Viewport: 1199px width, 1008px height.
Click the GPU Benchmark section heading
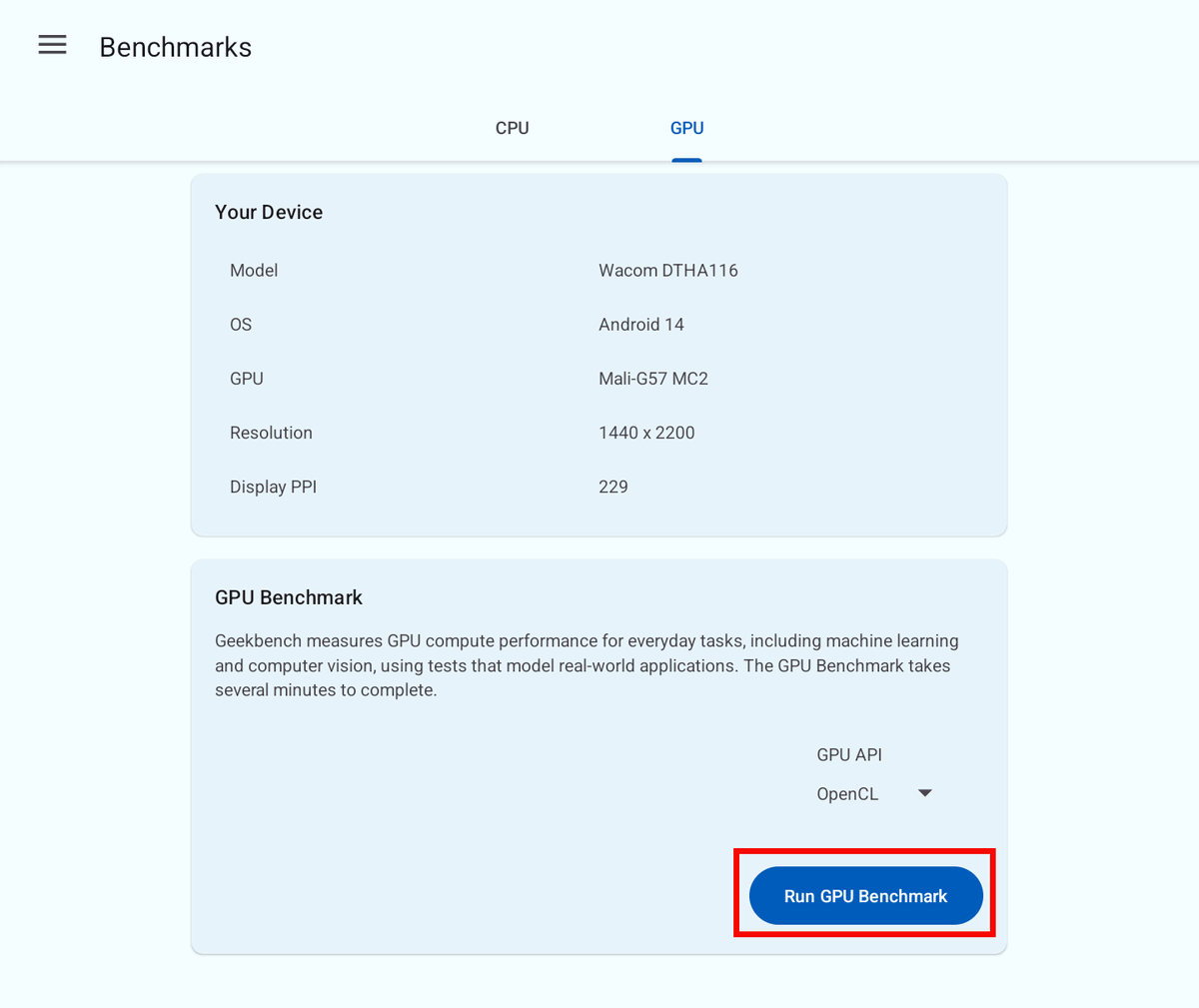pos(289,597)
